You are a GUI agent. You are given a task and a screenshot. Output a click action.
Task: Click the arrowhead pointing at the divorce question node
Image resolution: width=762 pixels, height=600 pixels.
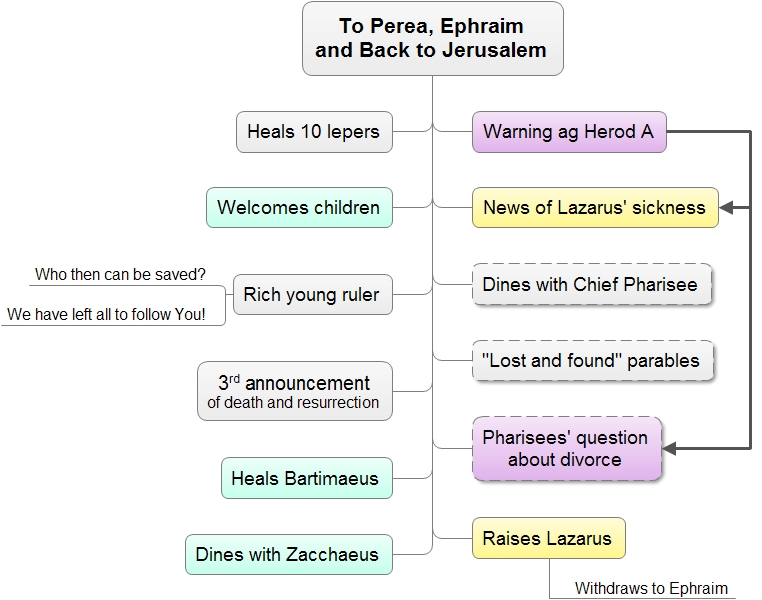coord(669,449)
